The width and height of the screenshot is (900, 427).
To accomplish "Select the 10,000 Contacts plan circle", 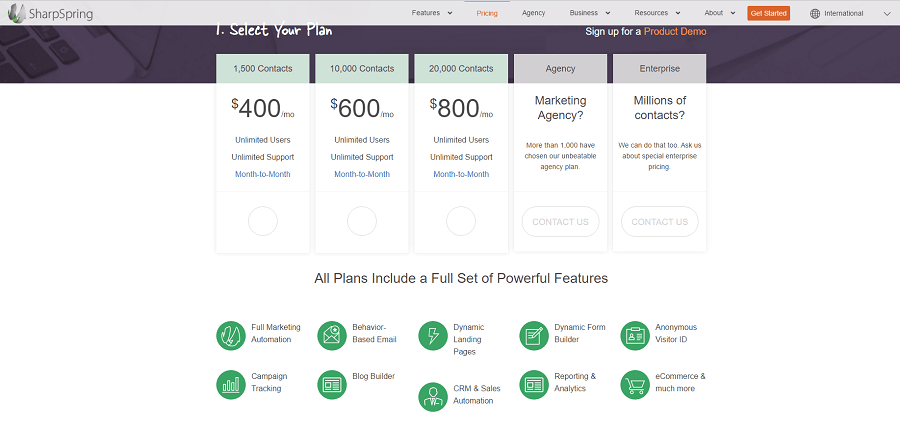I will coord(361,221).
